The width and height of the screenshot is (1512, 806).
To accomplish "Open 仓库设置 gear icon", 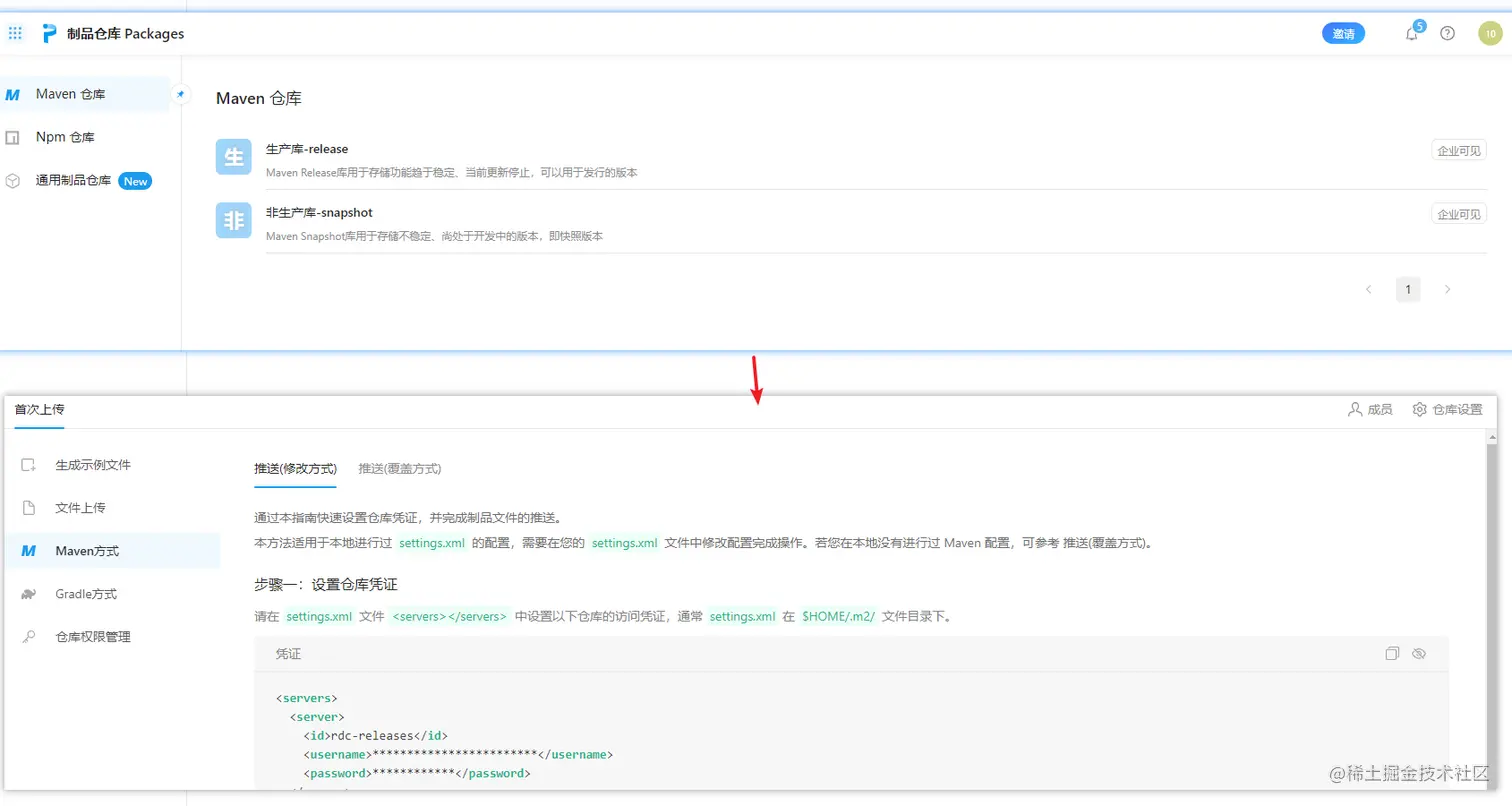I will tap(1419, 409).
